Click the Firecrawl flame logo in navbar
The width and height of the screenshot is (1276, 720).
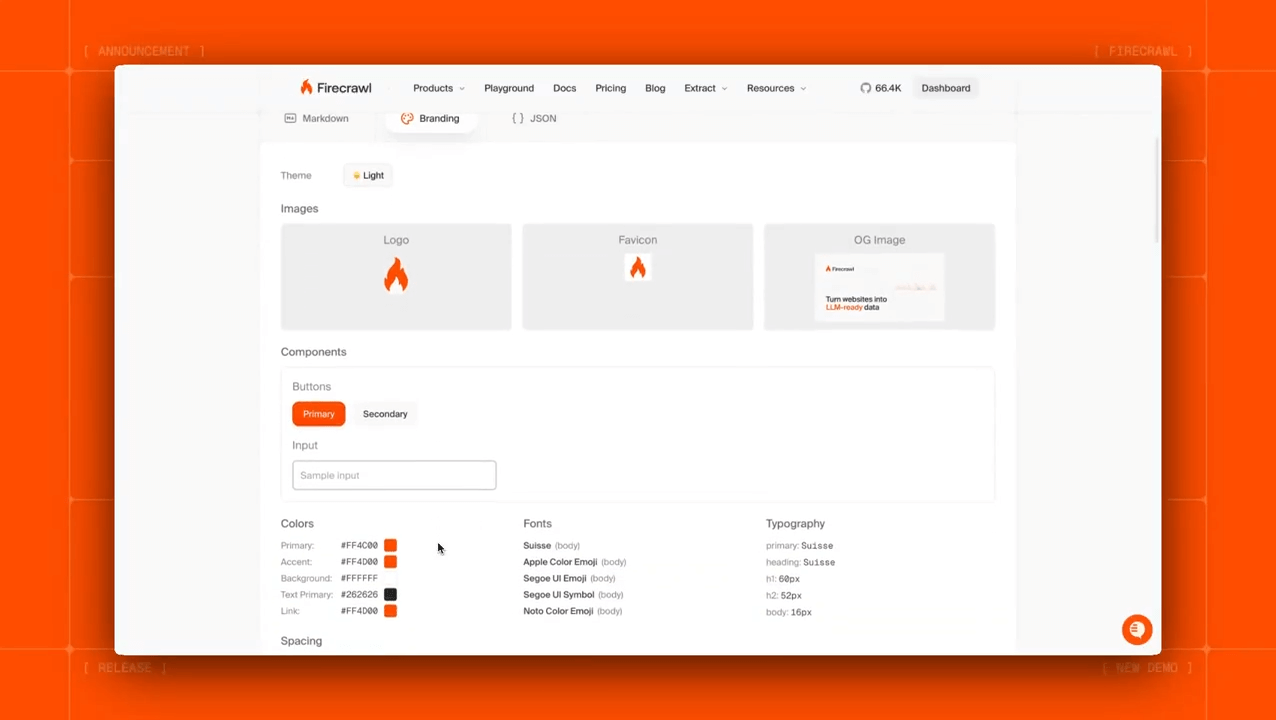(306, 88)
